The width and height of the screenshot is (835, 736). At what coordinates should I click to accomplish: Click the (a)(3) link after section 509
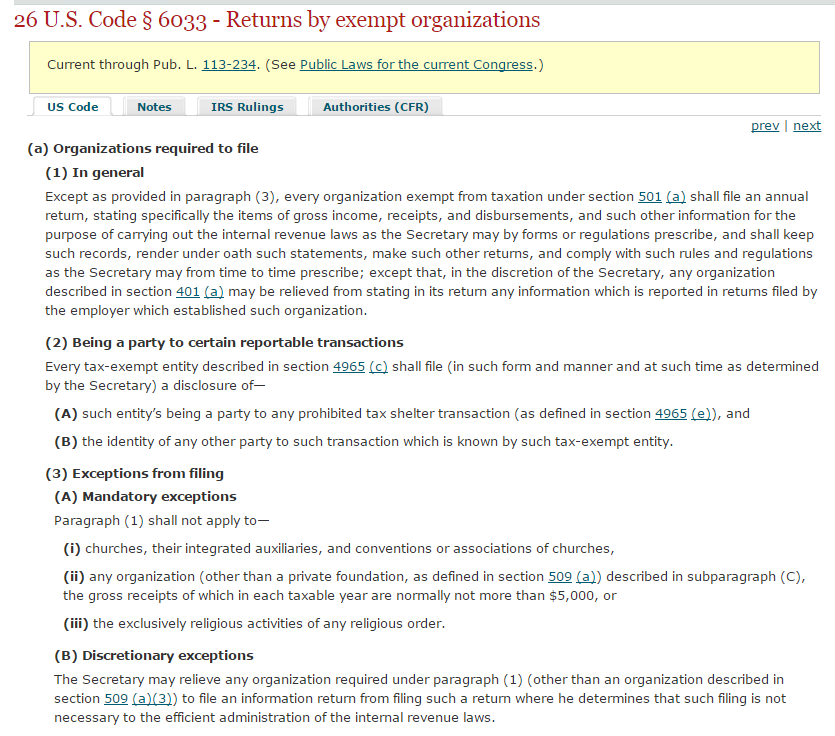coord(152,699)
